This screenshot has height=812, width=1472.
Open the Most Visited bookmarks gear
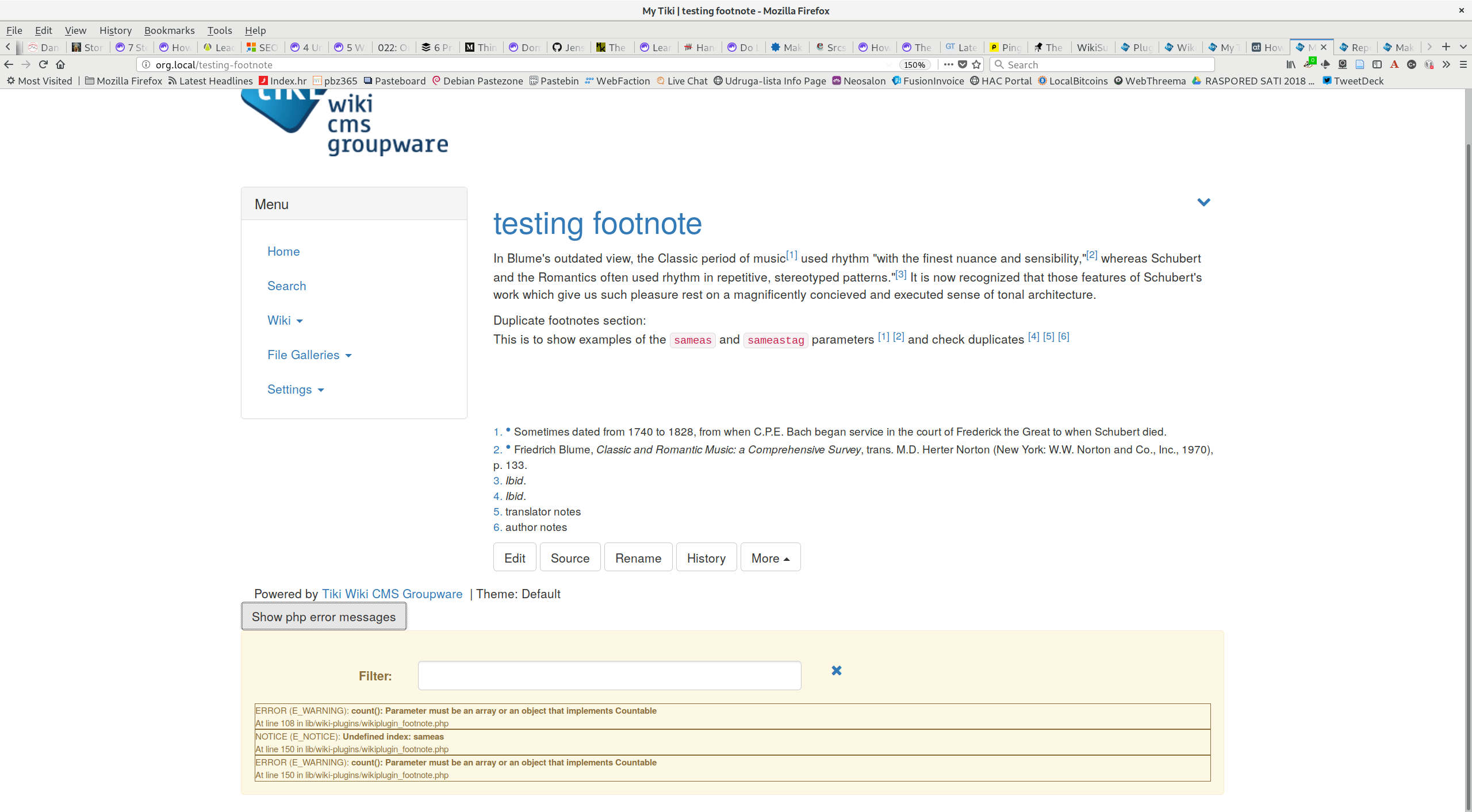tap(39, 81)
